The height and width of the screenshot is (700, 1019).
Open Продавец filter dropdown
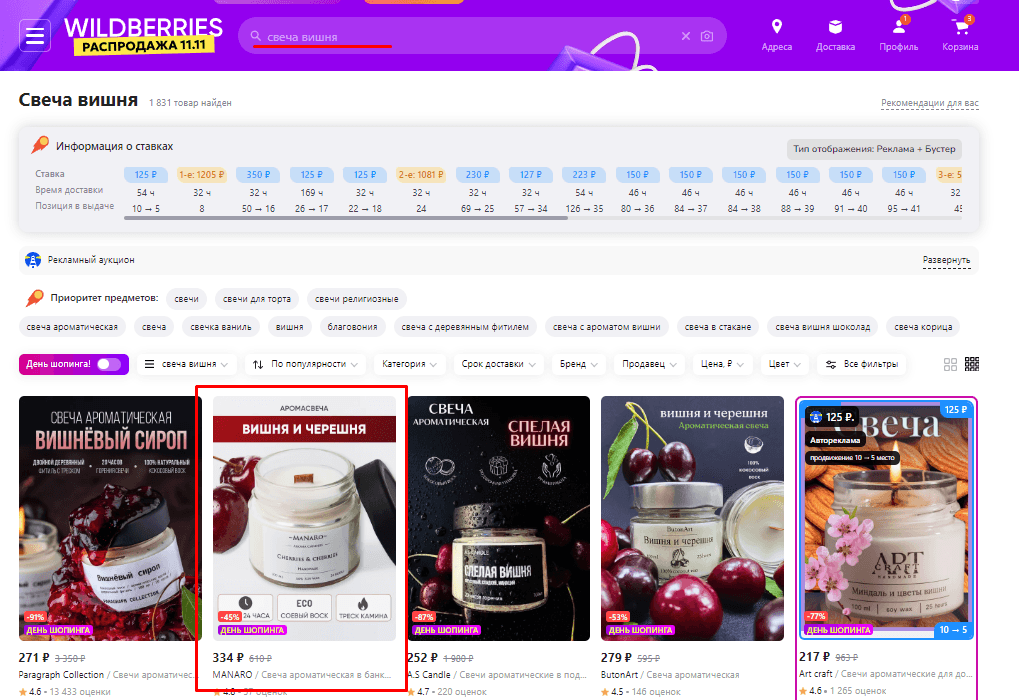pos(649,364)
